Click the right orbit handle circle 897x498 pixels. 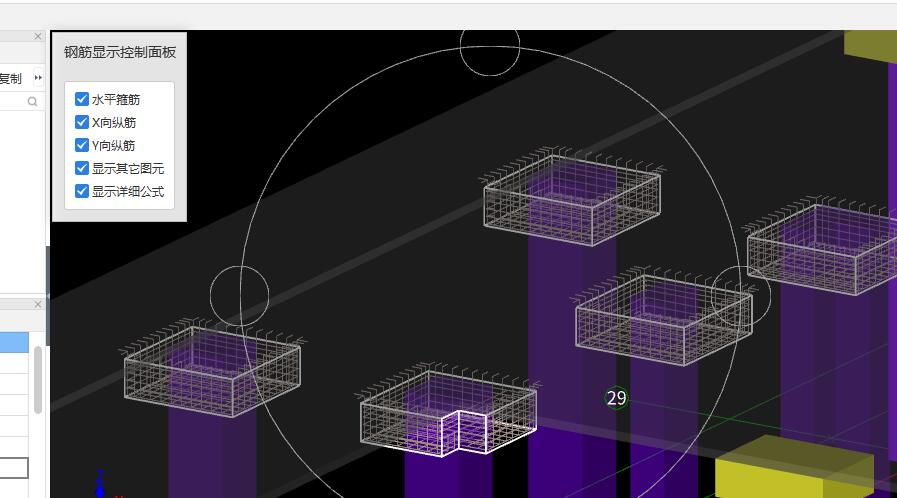point(741,296)
